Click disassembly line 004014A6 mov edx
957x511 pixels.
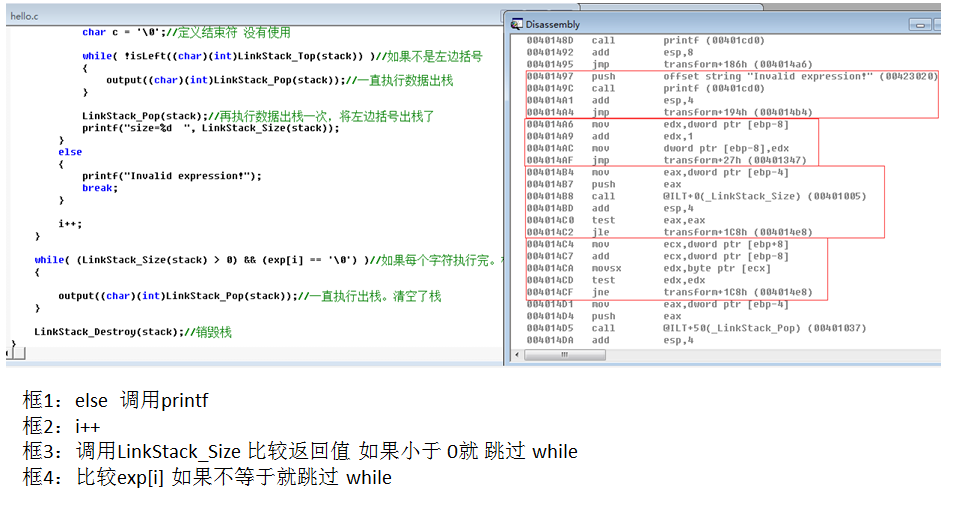click(x=657, y=125)
